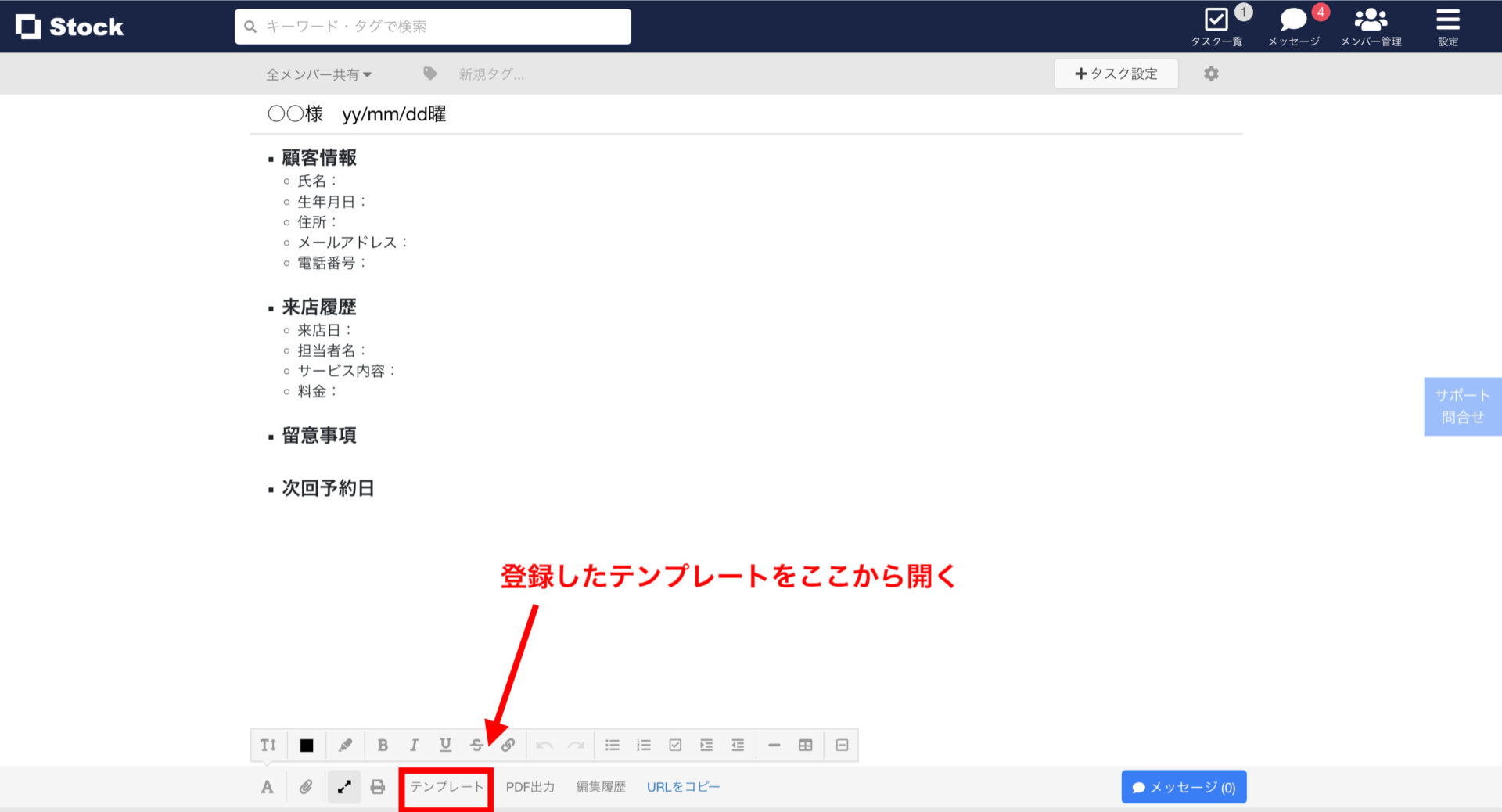The width and height of the screenshot is (1502, 812).
Task: Copy the note URL with URLをコピー
Action: pos(683,787)
